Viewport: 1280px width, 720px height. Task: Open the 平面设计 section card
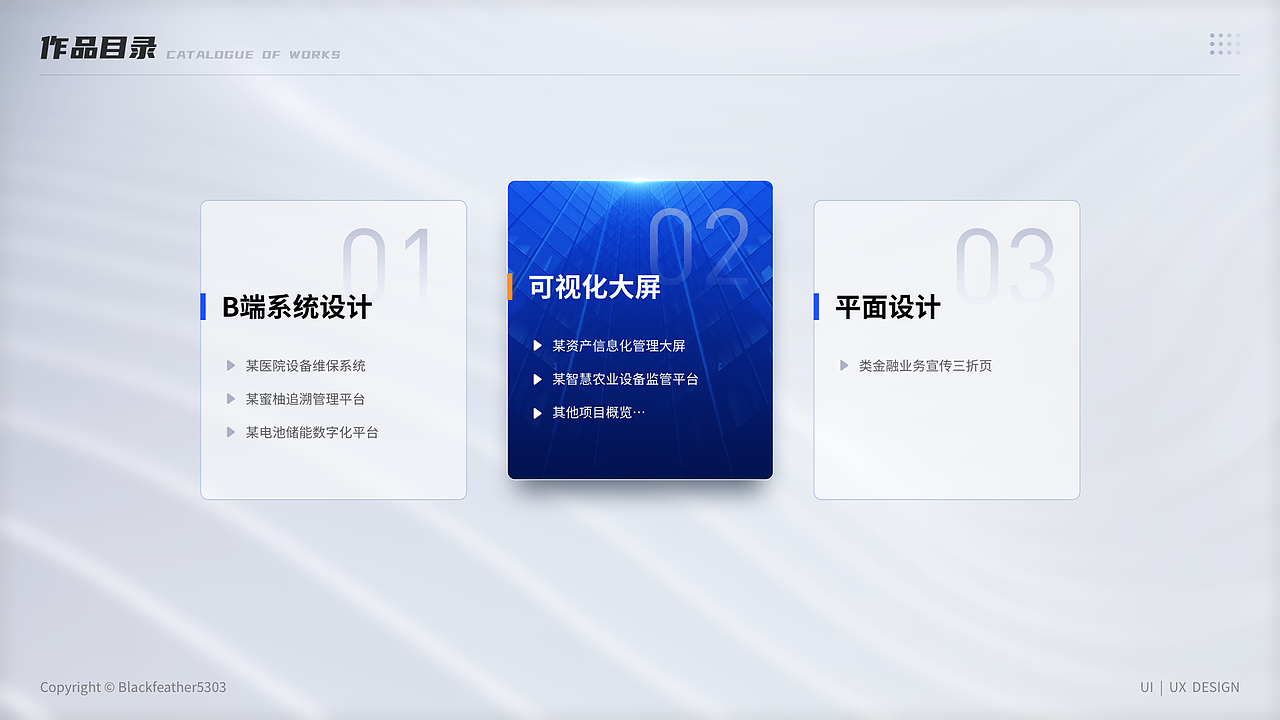[x=946, y=348]
